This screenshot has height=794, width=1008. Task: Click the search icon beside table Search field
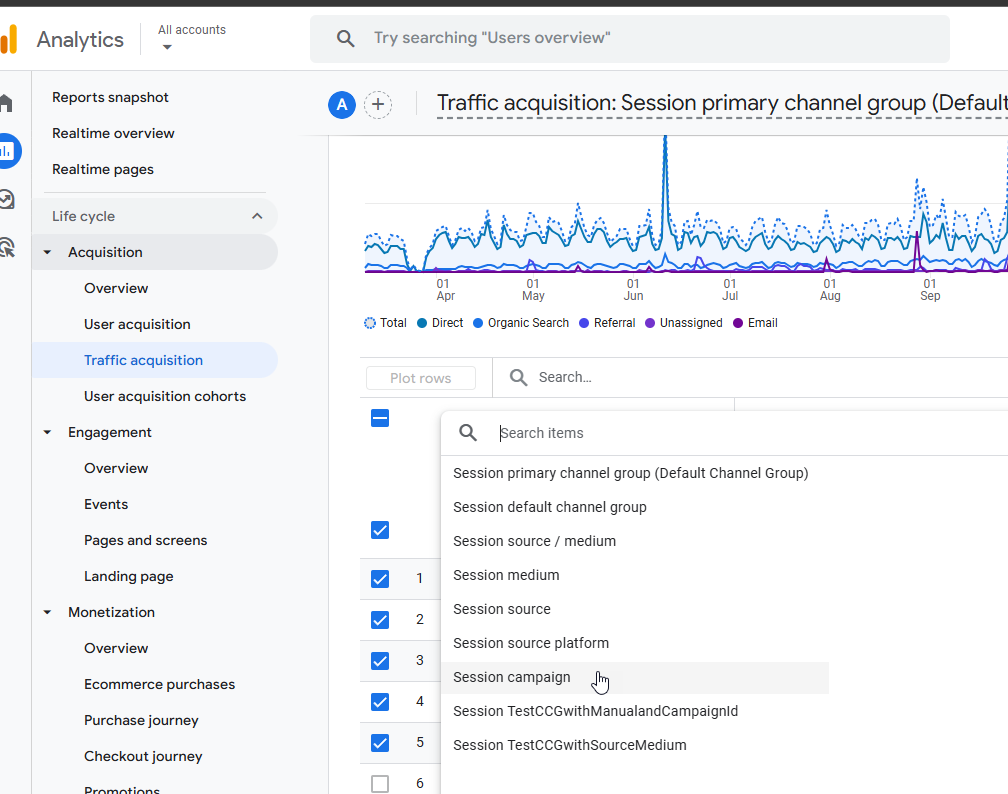coord(518,377)
